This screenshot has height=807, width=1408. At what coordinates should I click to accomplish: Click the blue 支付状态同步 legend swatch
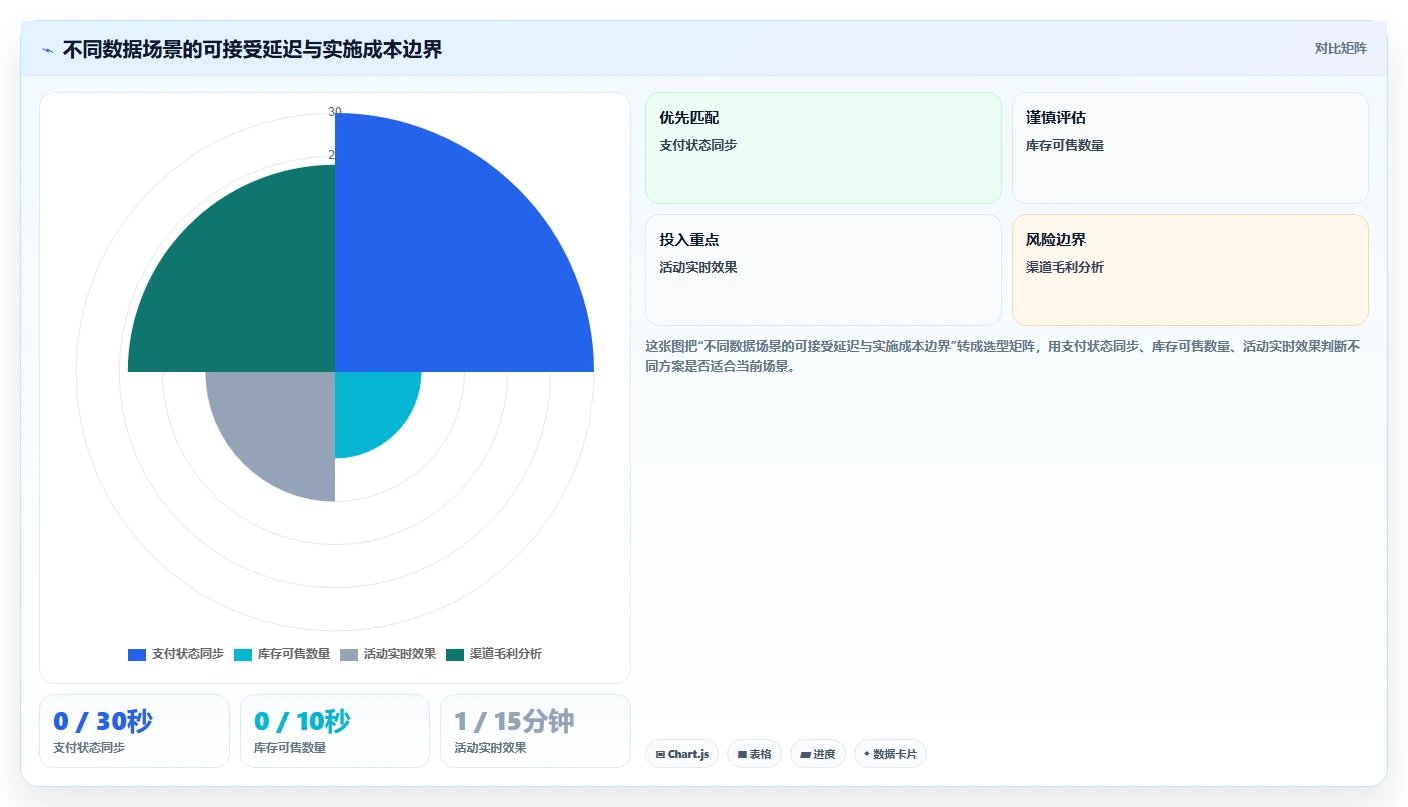[x=137, y=654]
